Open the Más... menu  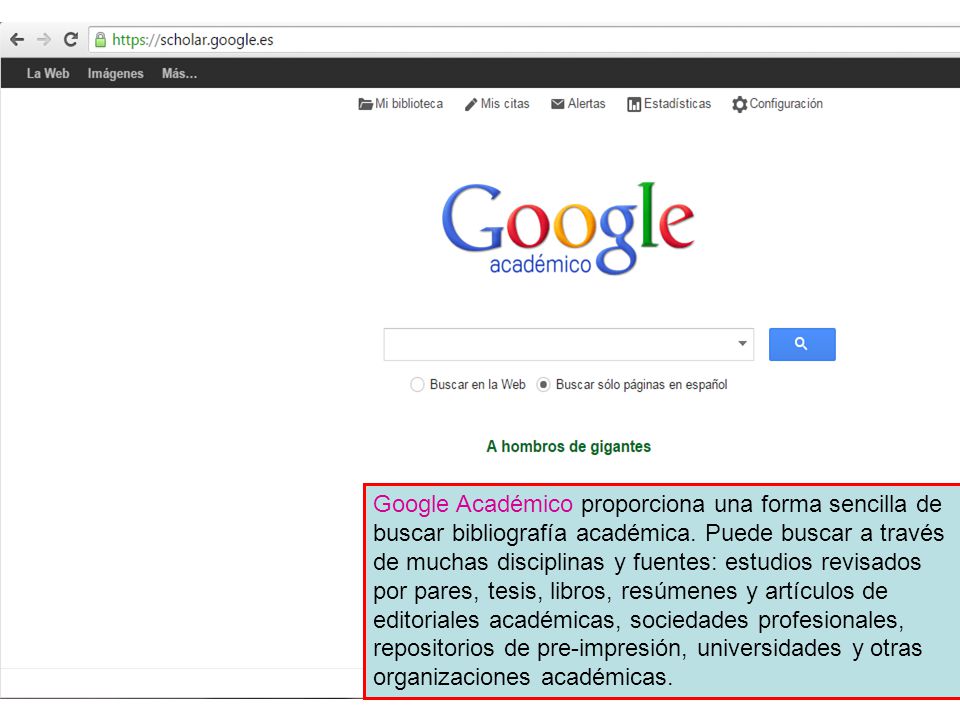click(x=179, y=73)
